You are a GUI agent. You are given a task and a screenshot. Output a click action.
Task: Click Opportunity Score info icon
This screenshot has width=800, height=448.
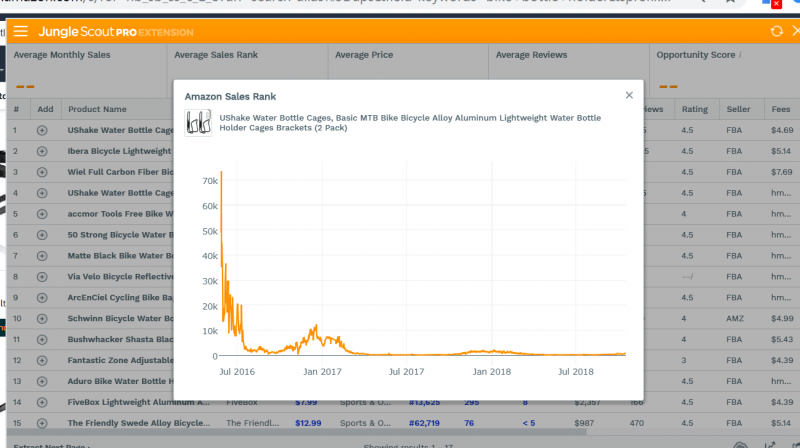click(x=740, y=55)
